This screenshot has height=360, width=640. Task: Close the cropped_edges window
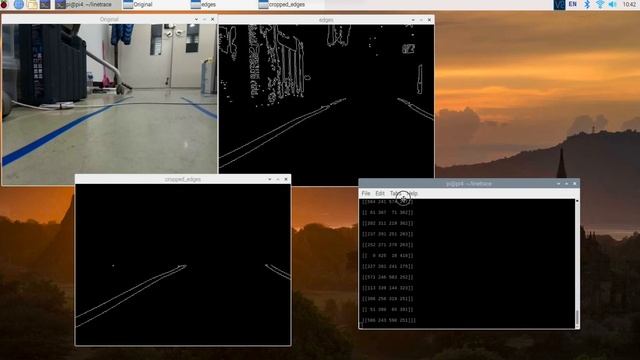point(286,179)
